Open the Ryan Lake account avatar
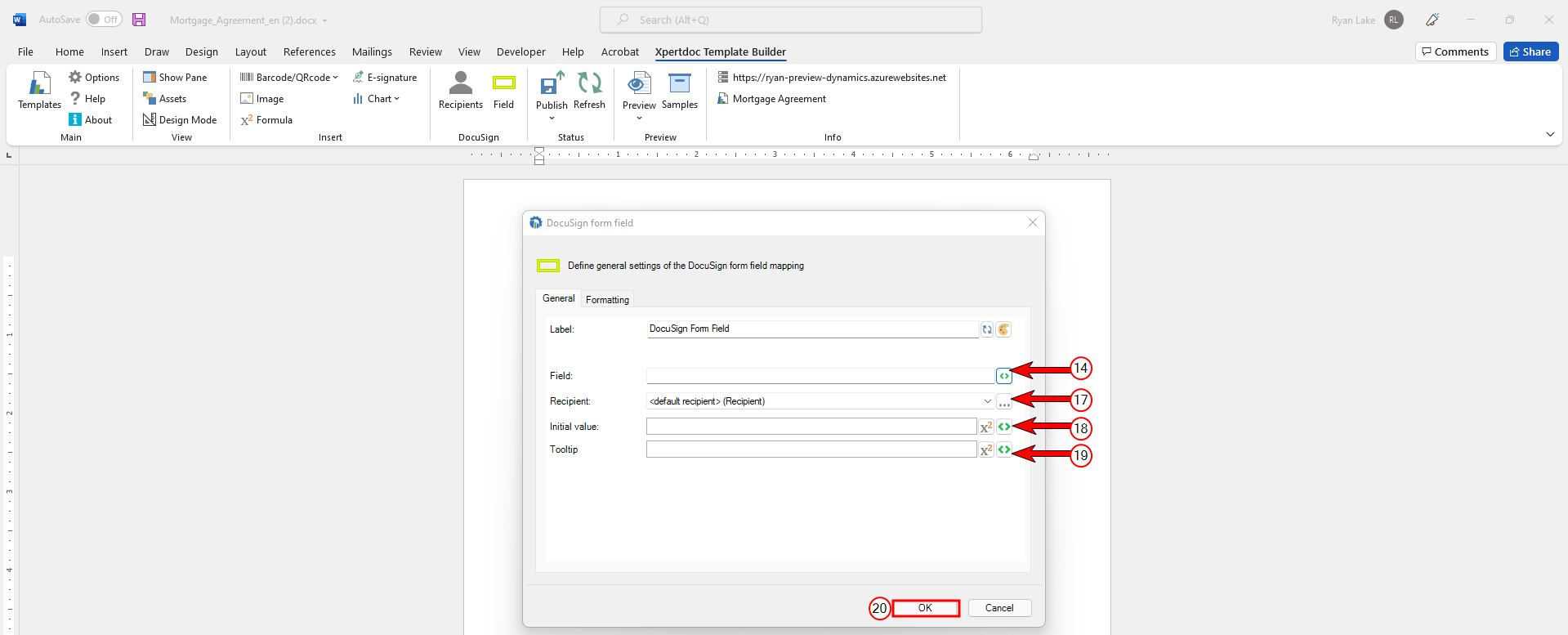Viewport: 1568px width, 635px height. click(1394, 20)
